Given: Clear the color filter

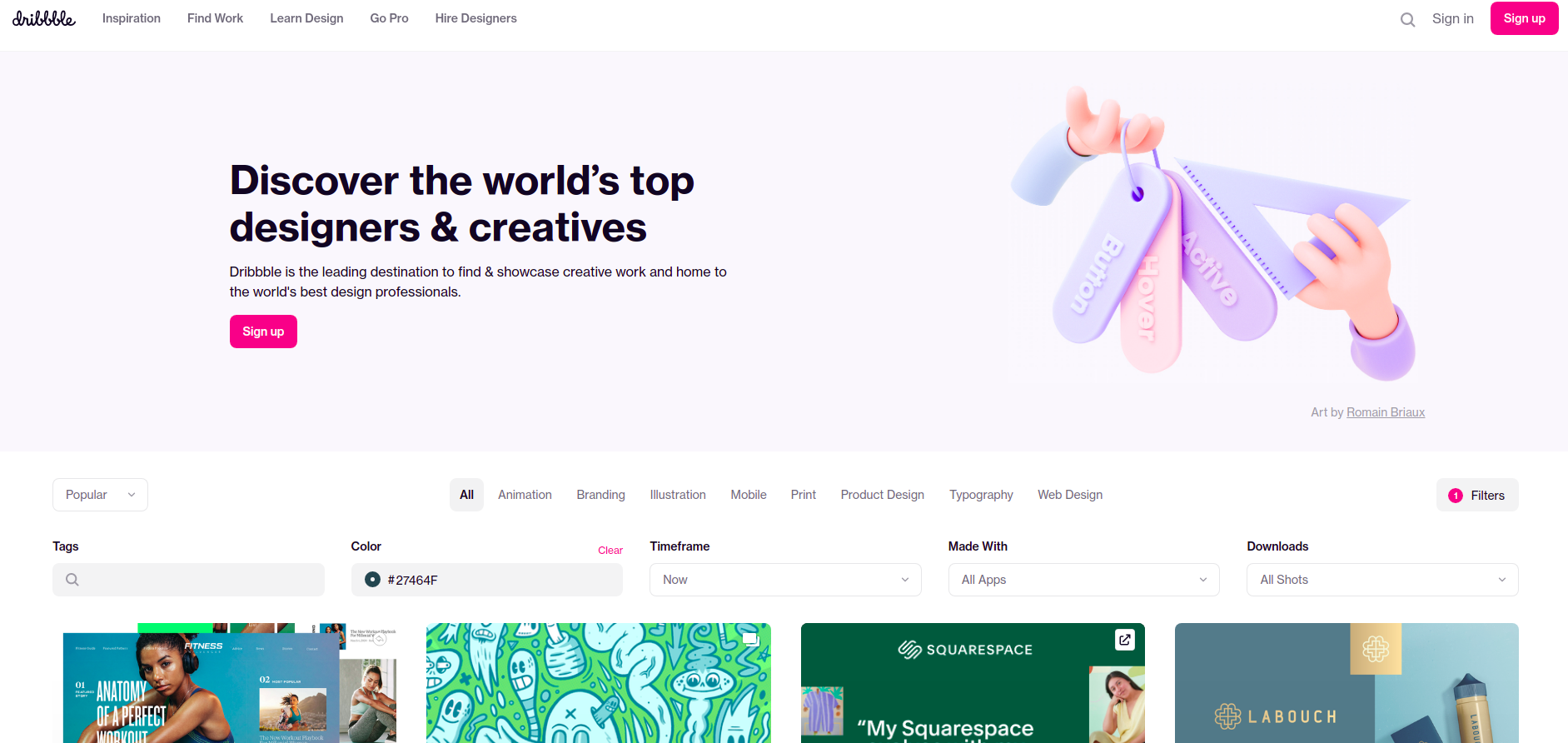Looking at the screenshot, I should point(610,551).
